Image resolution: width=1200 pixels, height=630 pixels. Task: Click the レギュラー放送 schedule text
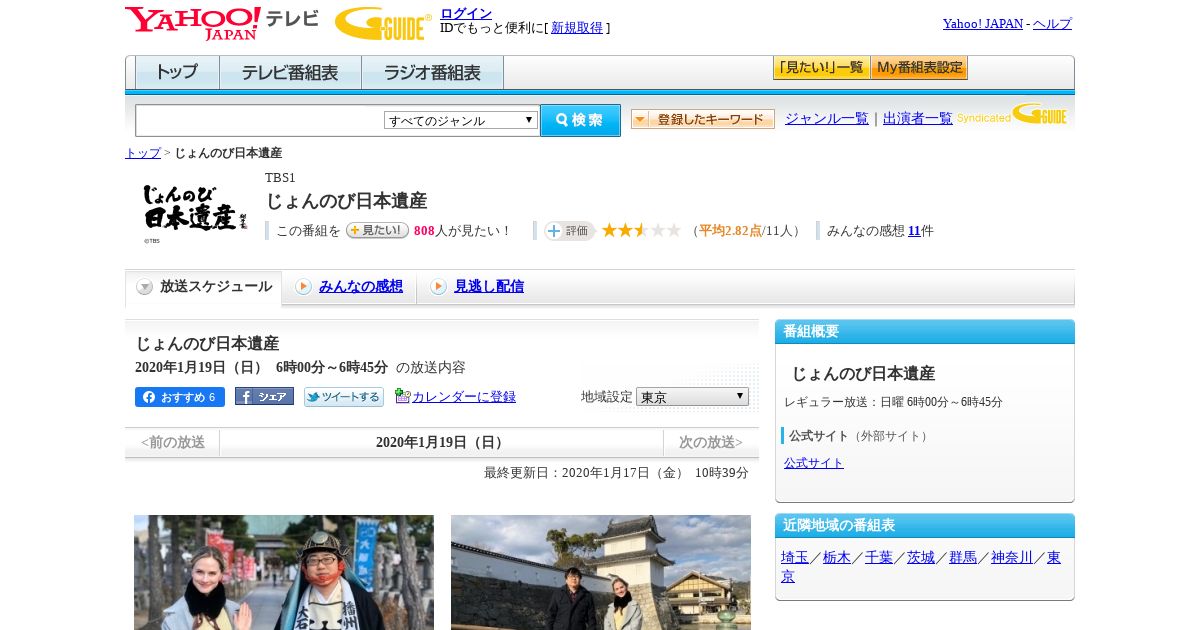(x=893, y=402)
